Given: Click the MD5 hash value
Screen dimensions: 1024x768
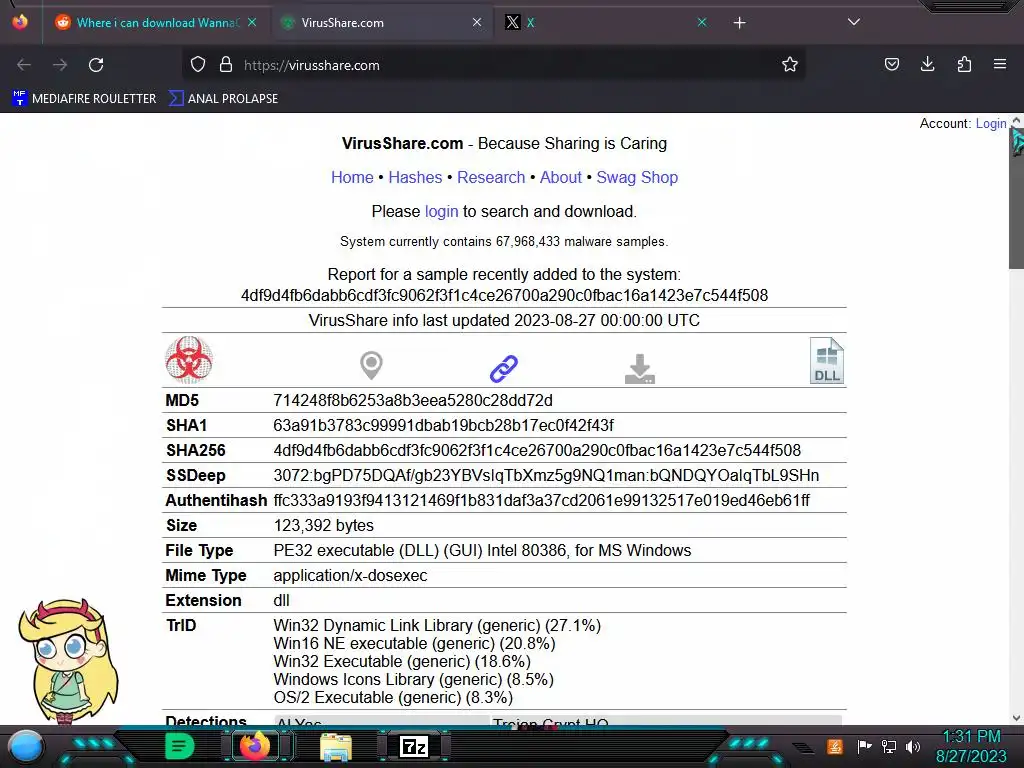Looking at the screenshot, I should [x=413, y=400].
